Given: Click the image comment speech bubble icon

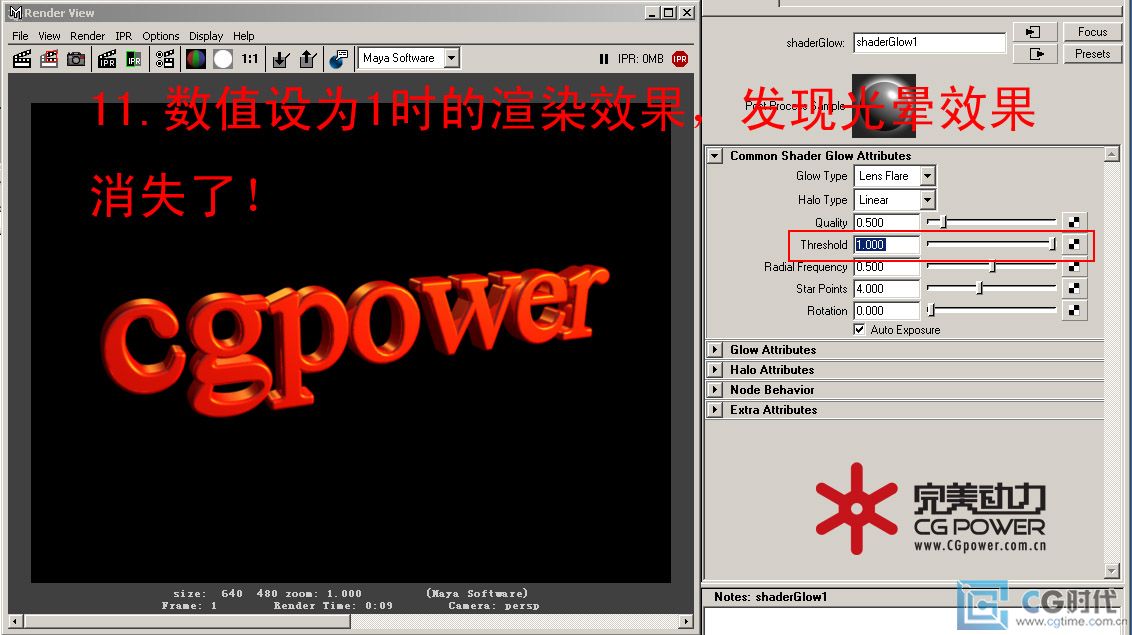Looking at the screenshot, I should pyautogui.click(x=339, y=59).
